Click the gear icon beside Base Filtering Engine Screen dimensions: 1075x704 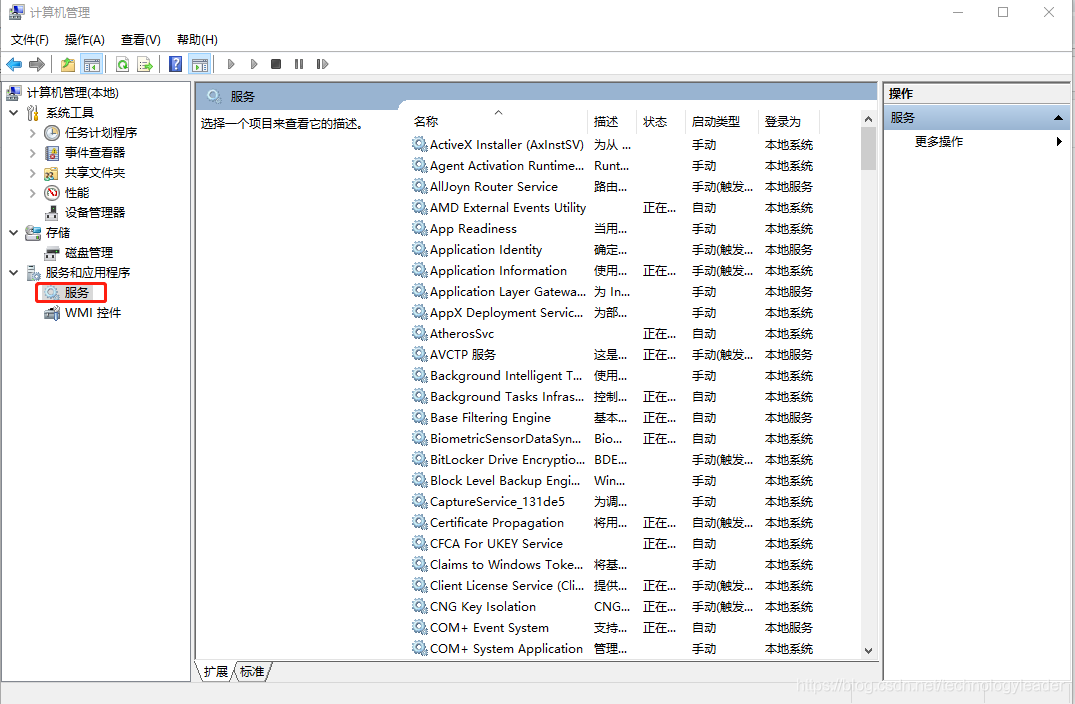pos(420,417)
